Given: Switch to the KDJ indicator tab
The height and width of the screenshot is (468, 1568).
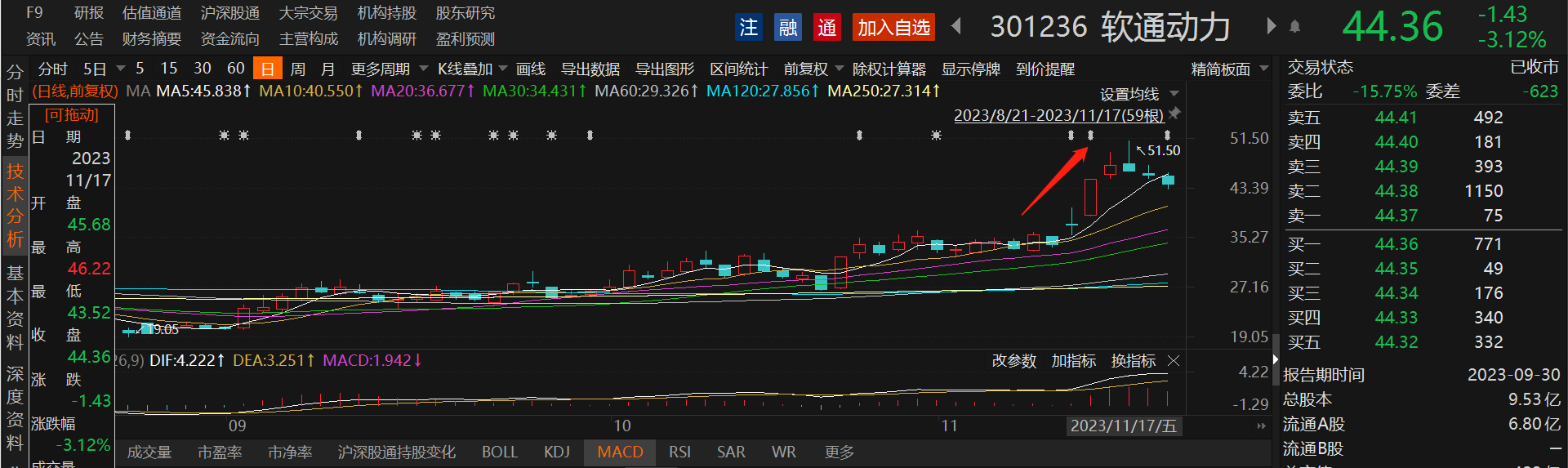Looking at the screenshot, I should click(x=557, y=452).
